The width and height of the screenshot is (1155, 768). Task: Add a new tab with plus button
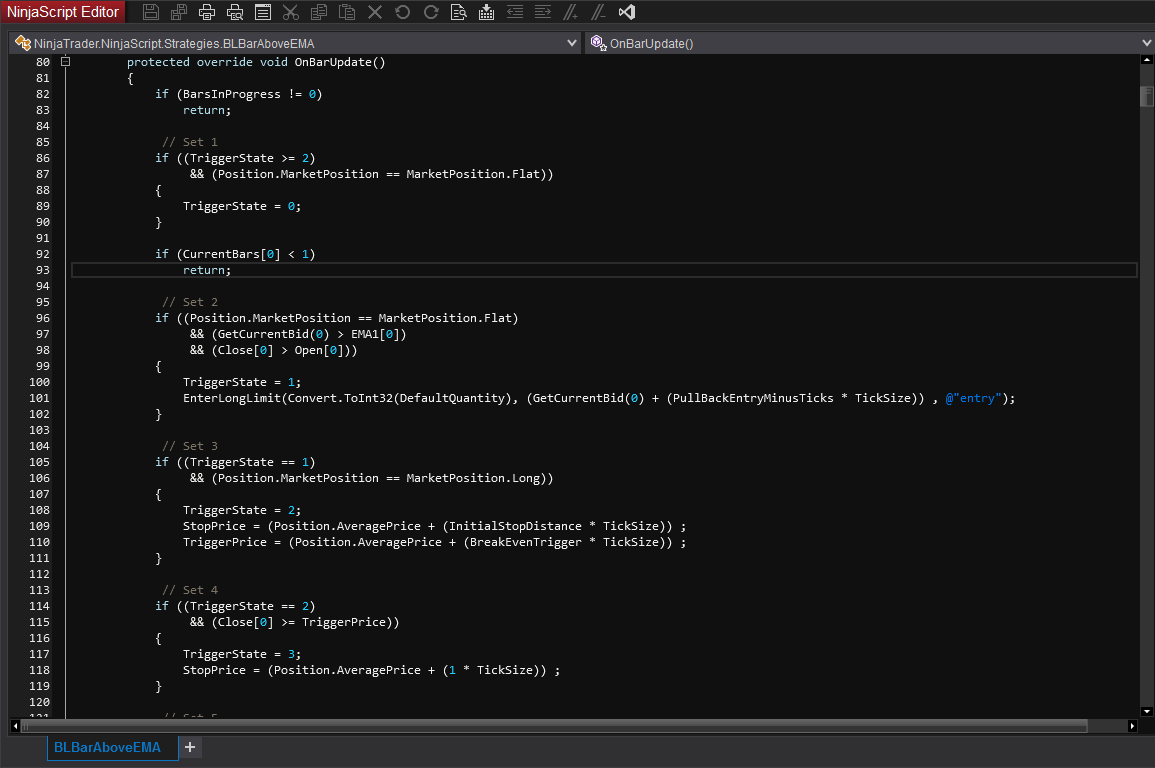pyautogui.click(x=190, y=747)
